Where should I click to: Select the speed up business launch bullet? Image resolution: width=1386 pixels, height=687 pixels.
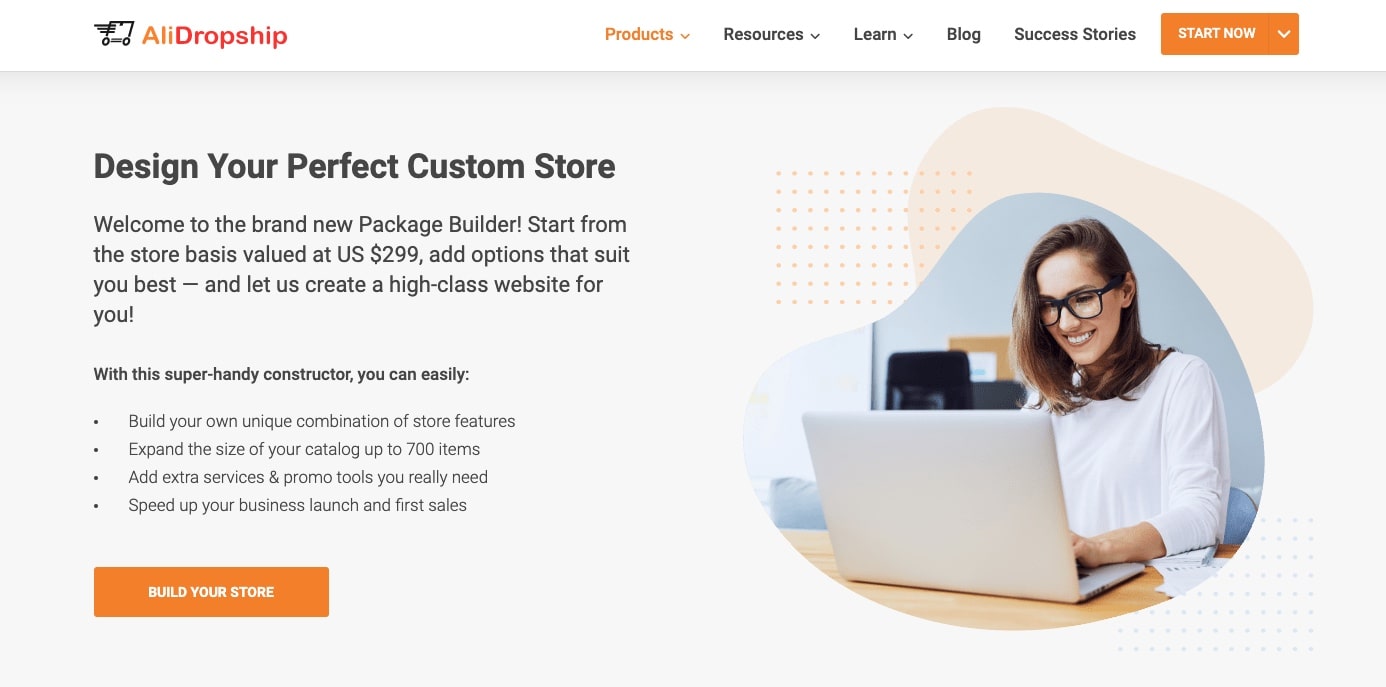pyautogui.click(x=297, y=505)
